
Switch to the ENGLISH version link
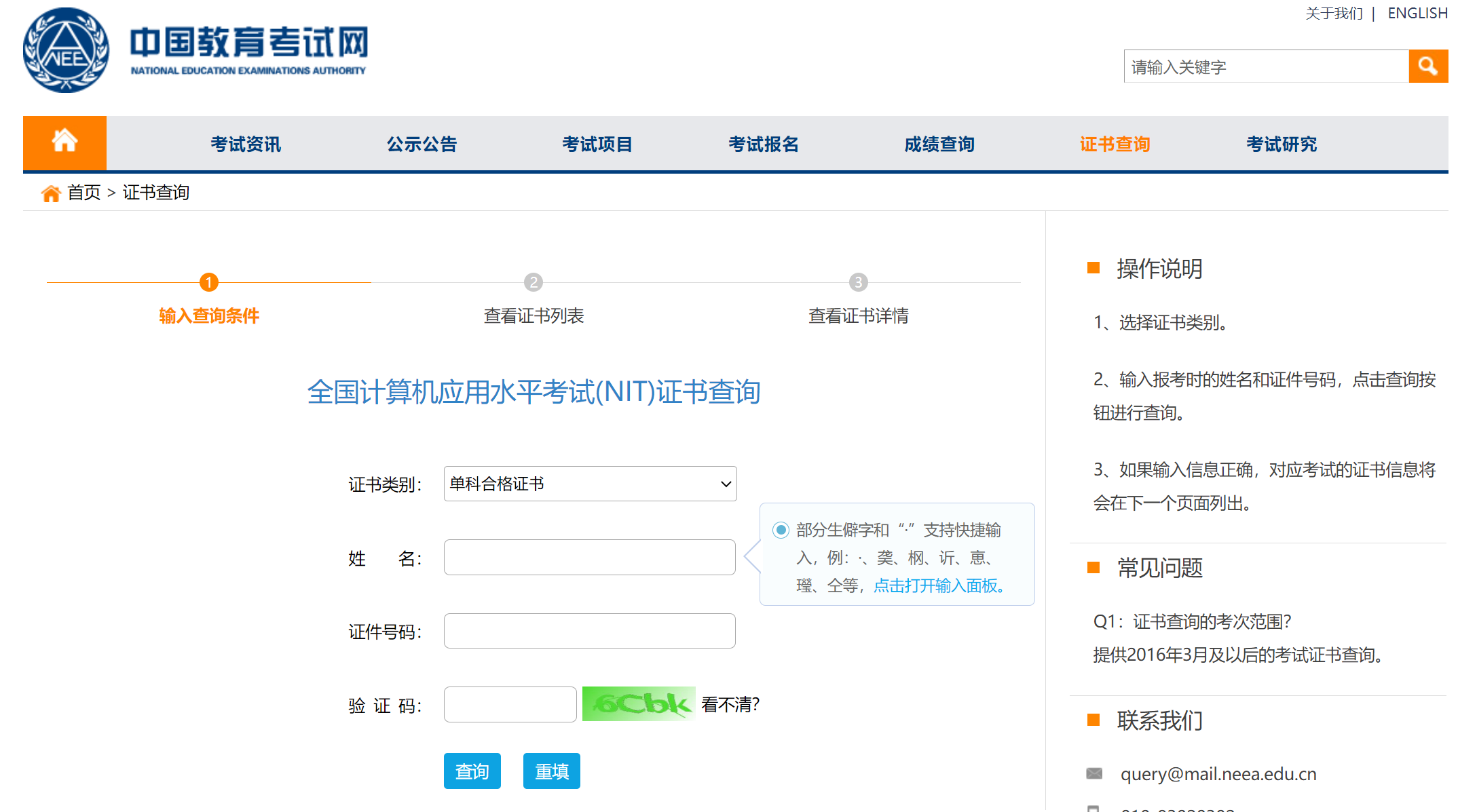click(x=1417, y=14)
